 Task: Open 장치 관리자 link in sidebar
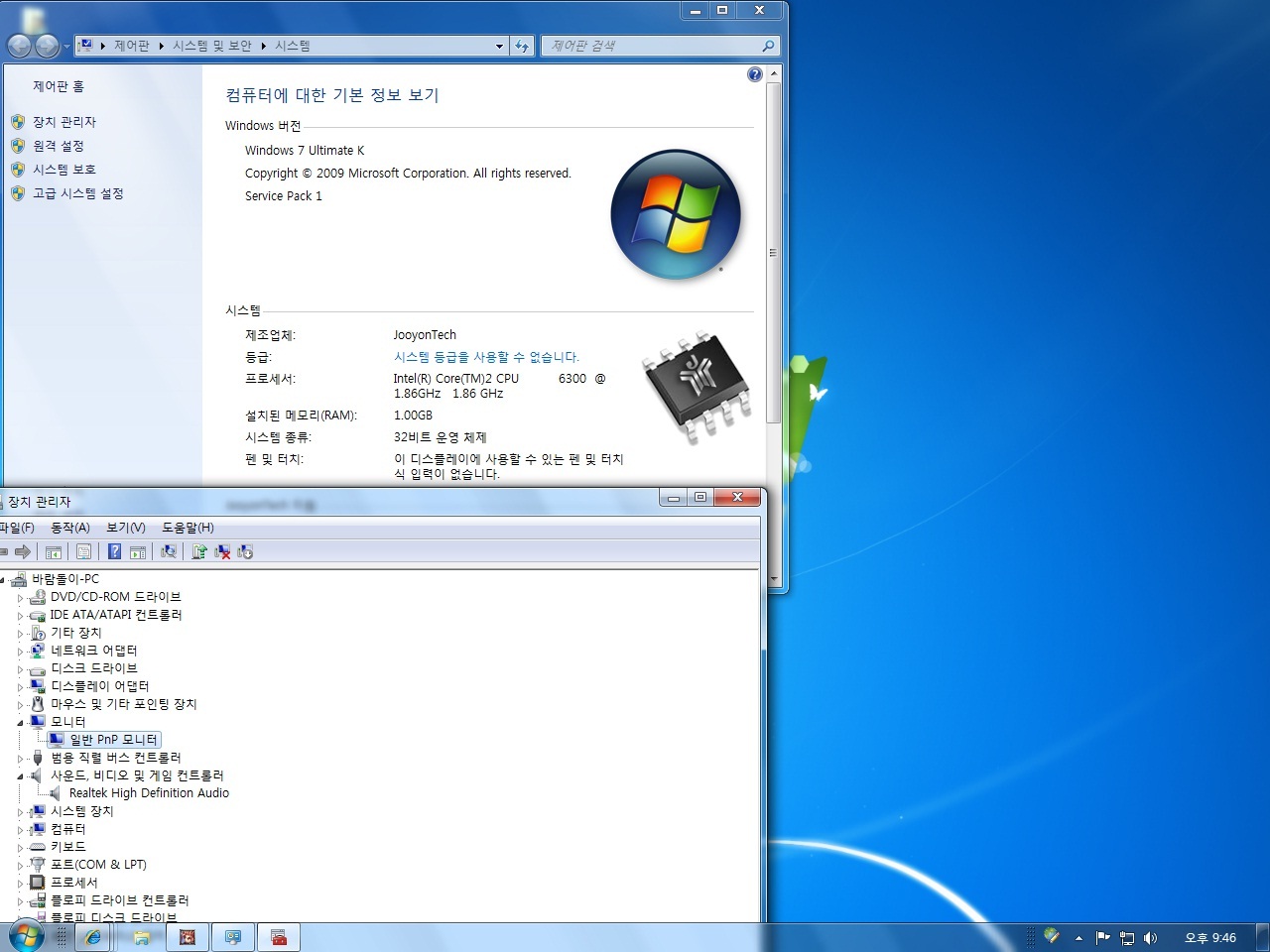64,122
